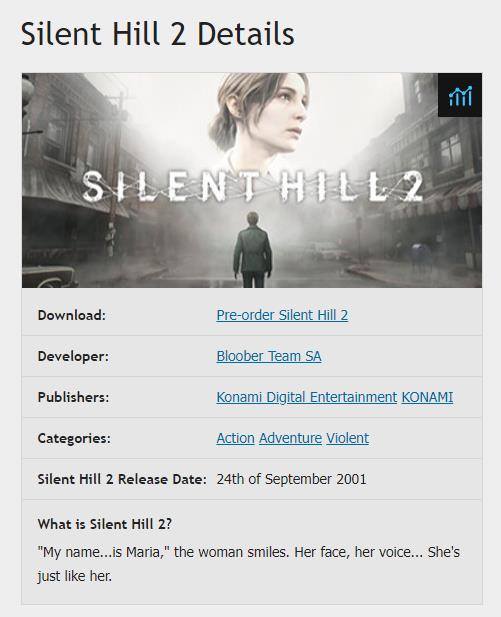Screen dimensions: 501x617
Task: Click the Maria quote description paragraph
Action: click(249, 564)
